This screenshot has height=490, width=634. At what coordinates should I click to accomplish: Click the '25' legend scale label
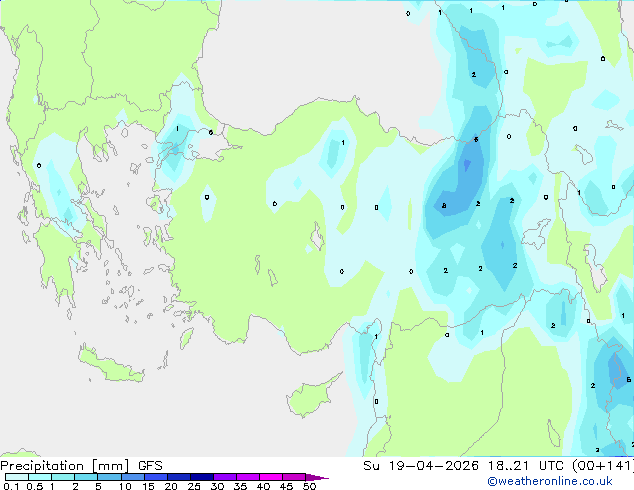[194, 486]
